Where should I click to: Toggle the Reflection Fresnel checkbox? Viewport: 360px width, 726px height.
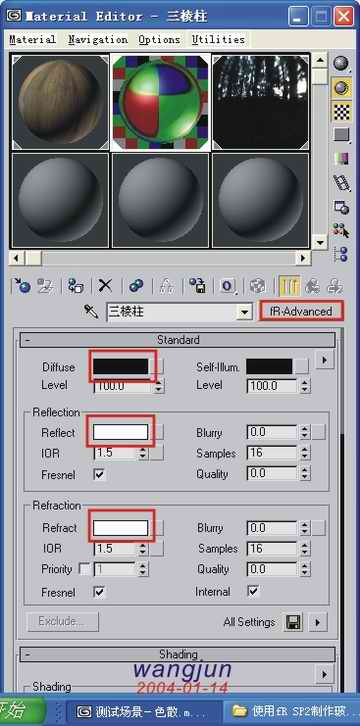tap(99, 475)
